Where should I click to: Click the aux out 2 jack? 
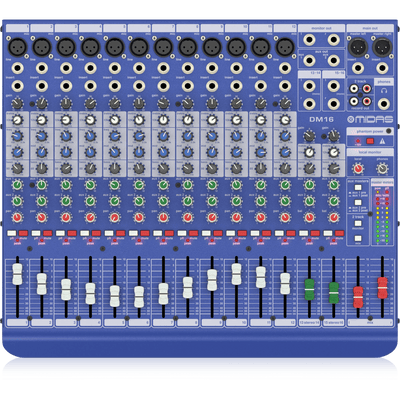(x=334, y=60)
